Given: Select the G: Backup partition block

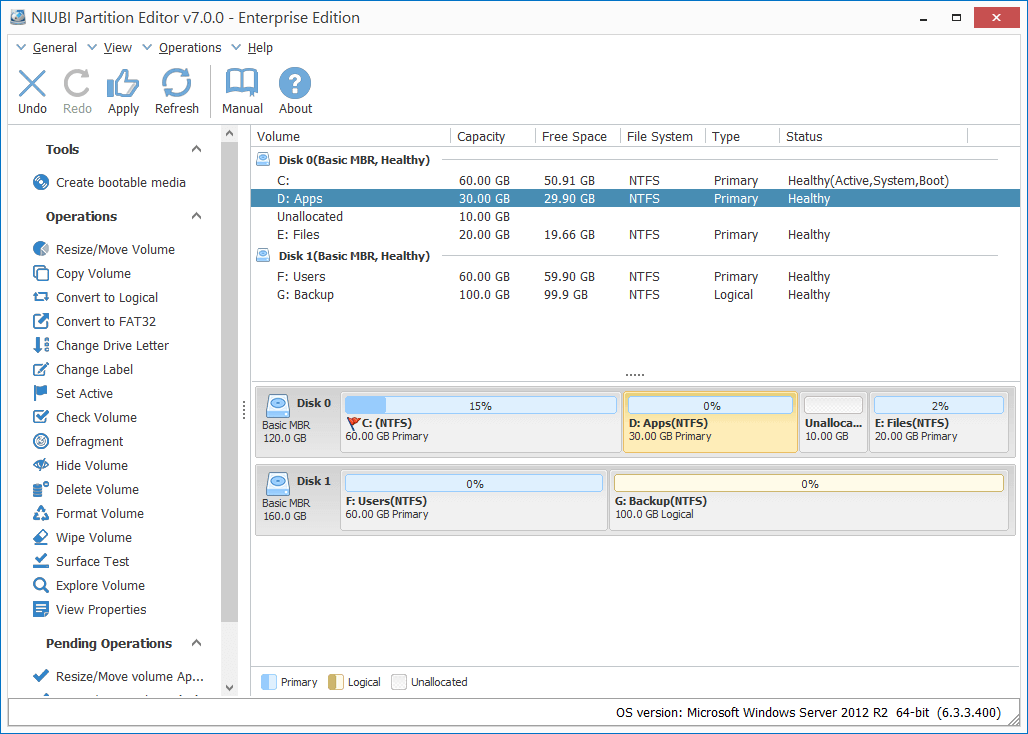Looking at the screenshot, I should (x=808, y=507).
